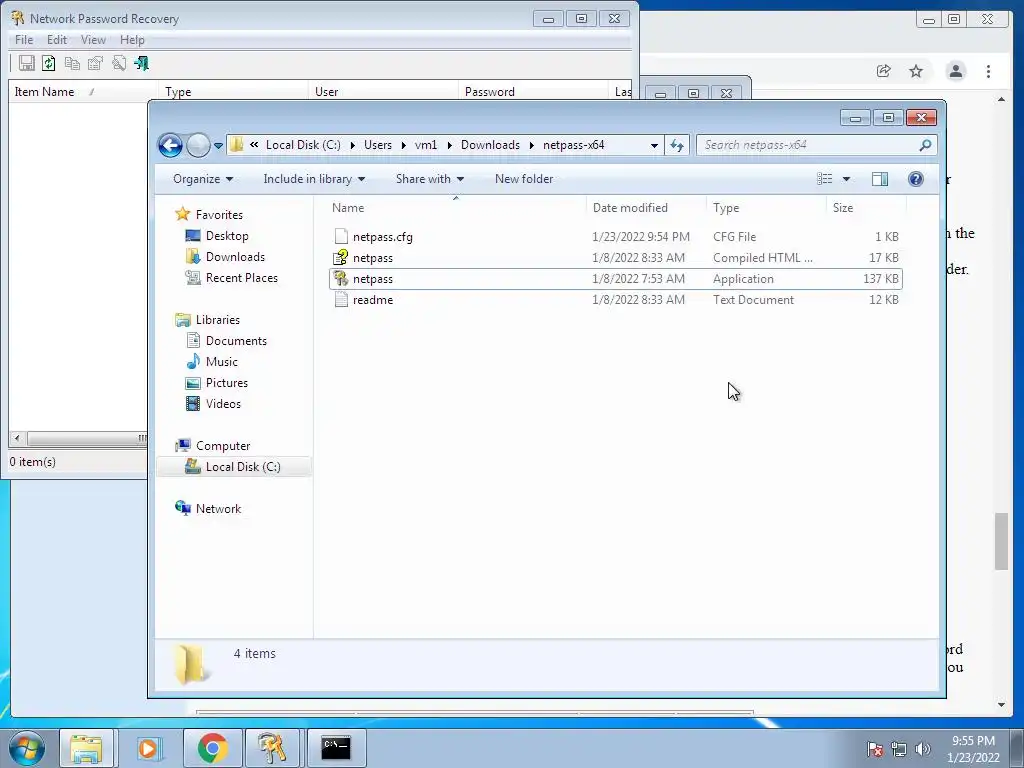Open Include in library dropdown
Image resolution: width=1024 pixels, height=768 pixels.
click(x=314, y=179)
